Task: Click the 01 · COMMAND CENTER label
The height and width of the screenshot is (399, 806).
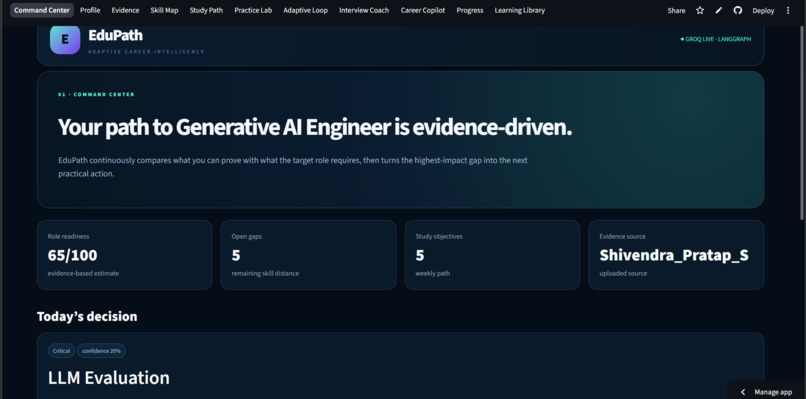Action: coord(96,95)
